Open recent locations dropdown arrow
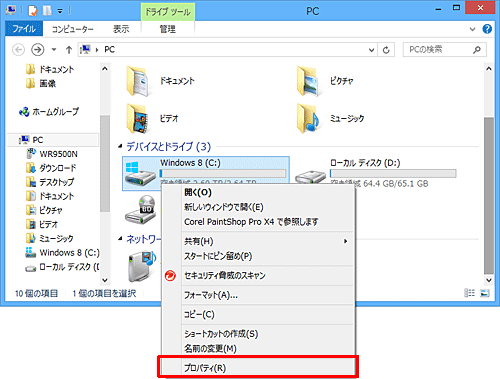This screenshot has width=500, height=379. [54, 50]
